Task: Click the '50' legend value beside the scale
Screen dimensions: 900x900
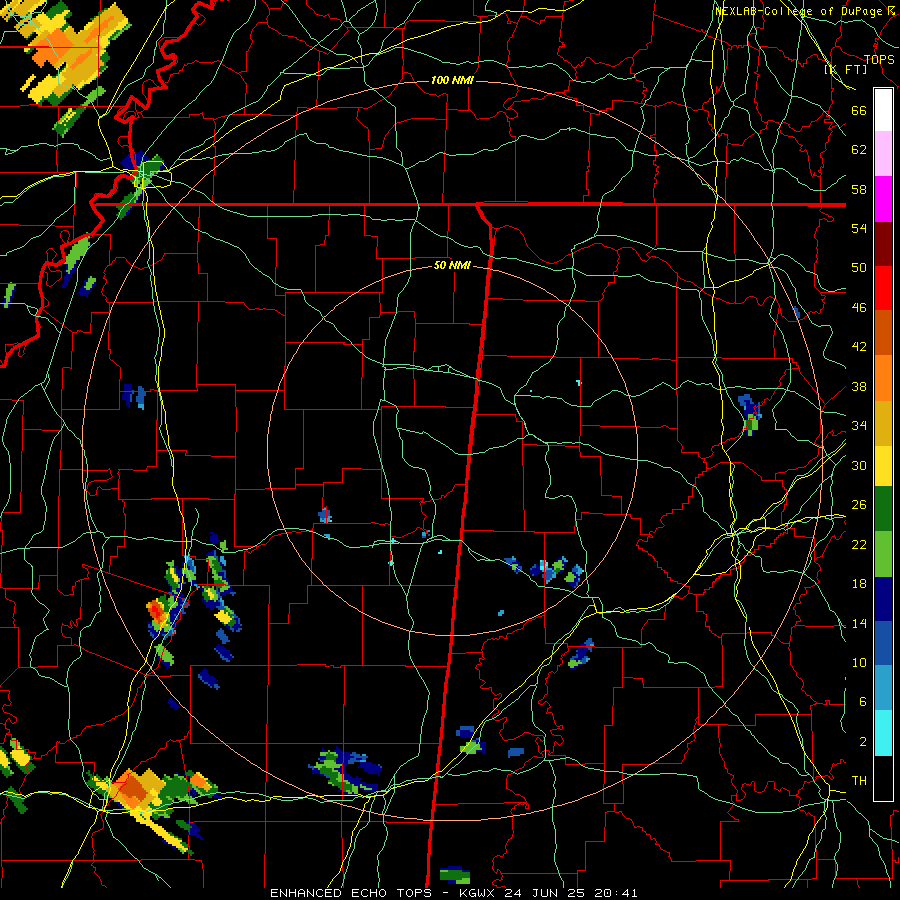Action: pos(859,267)
